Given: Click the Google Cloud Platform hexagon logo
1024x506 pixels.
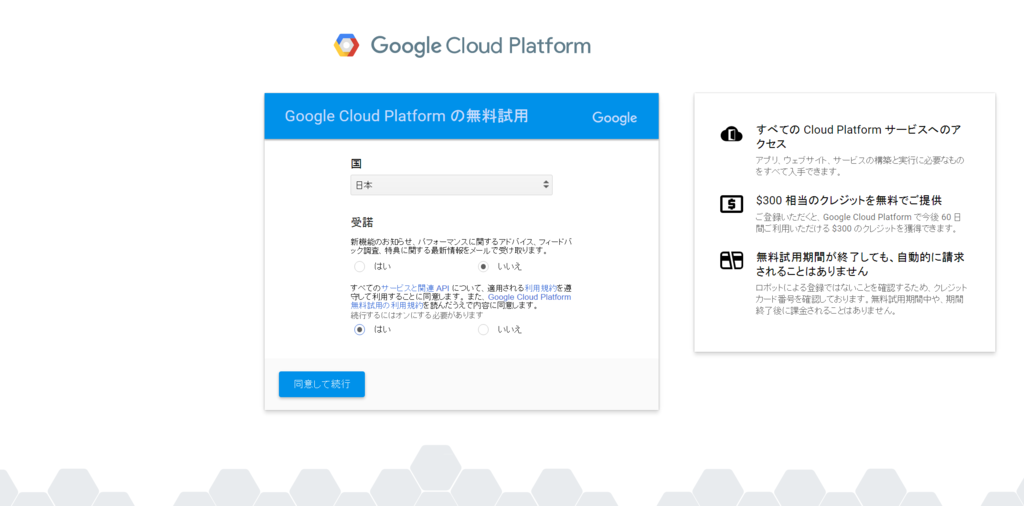Looking at the screenshot, I should (346, 45).
